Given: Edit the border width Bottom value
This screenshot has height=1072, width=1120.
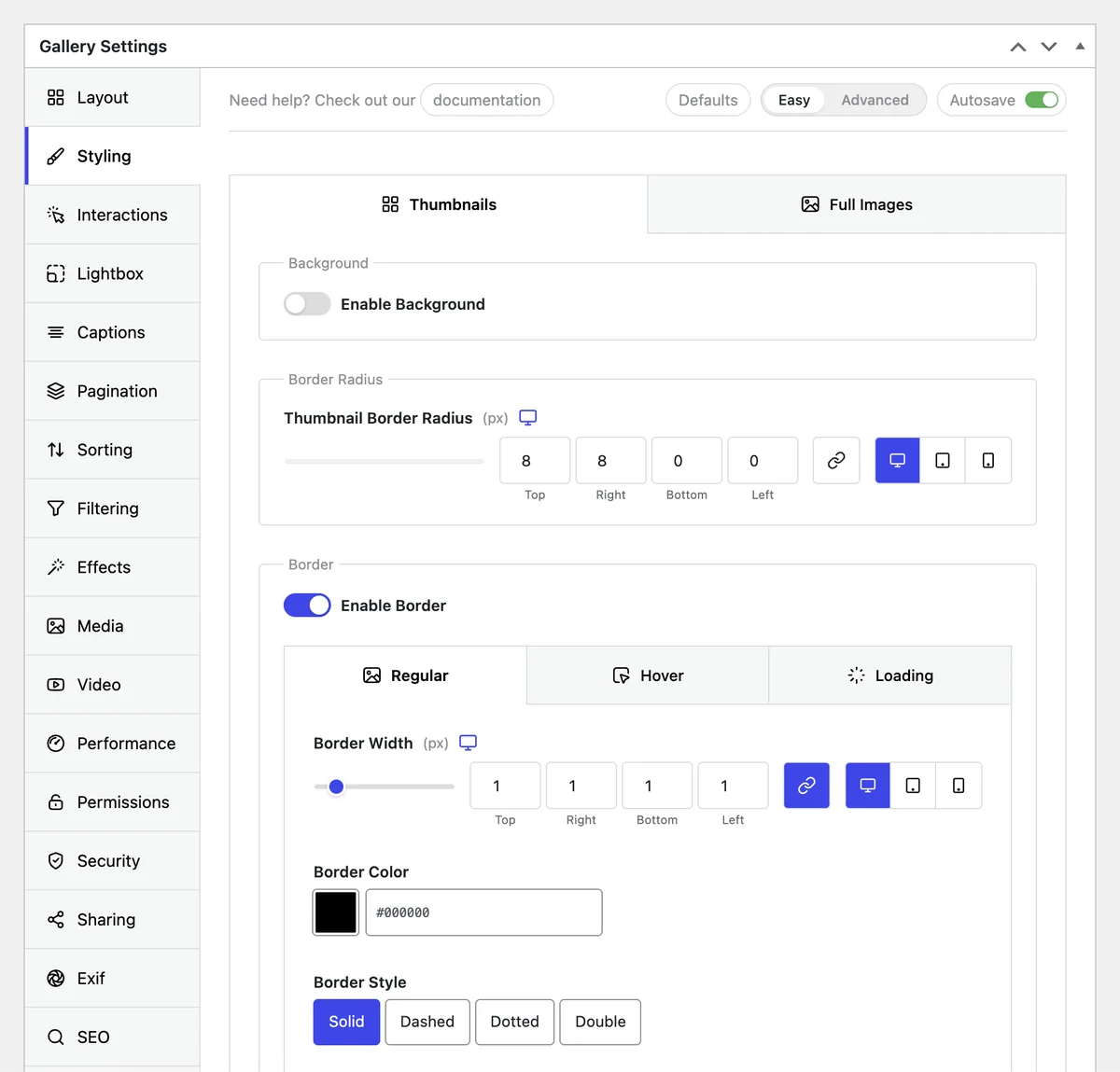Looking at the screenshot, I should coord(657,786).
